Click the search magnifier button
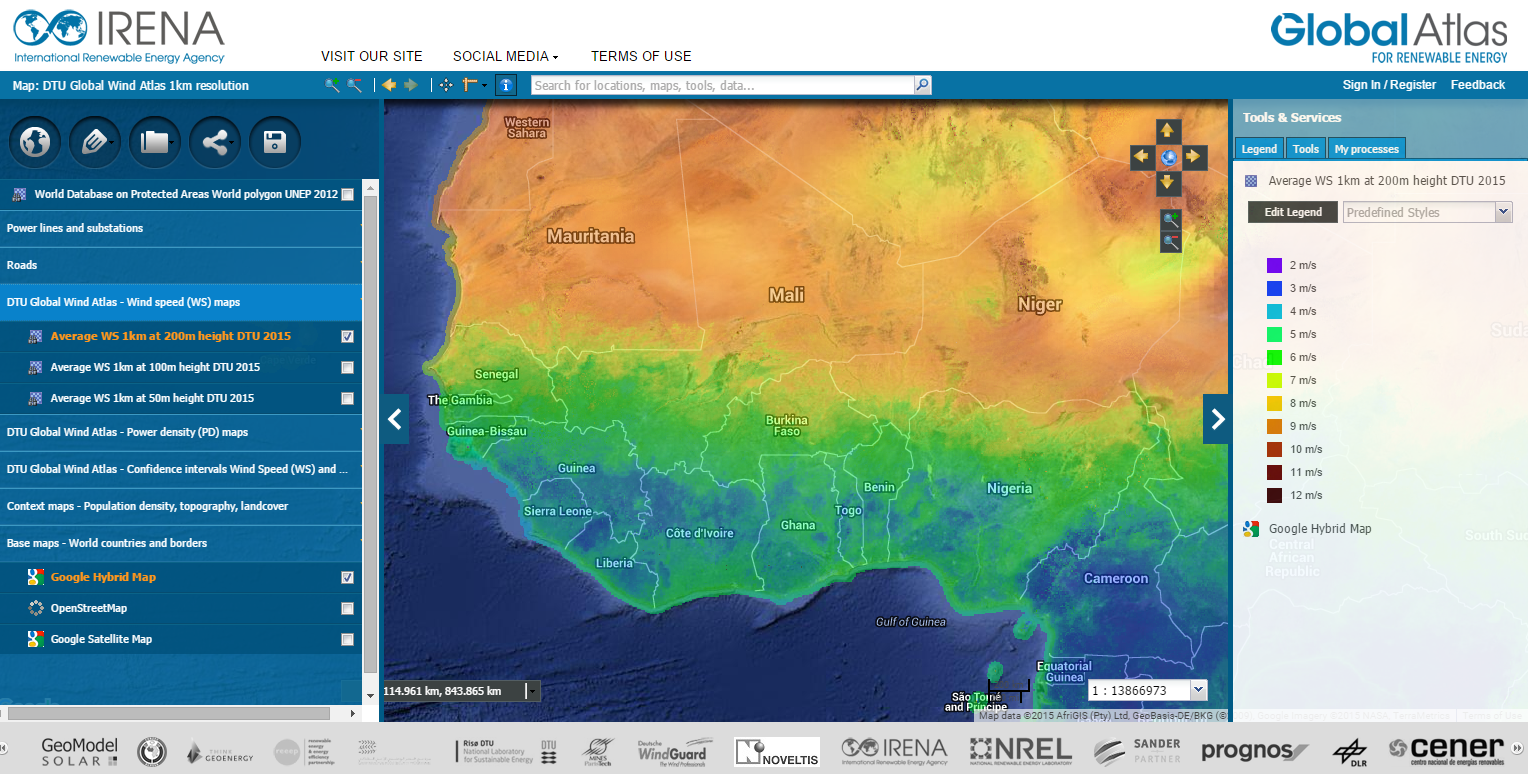Image resolution: width=1528 pixels, height=774 pixels. click(x=922, y=85)
